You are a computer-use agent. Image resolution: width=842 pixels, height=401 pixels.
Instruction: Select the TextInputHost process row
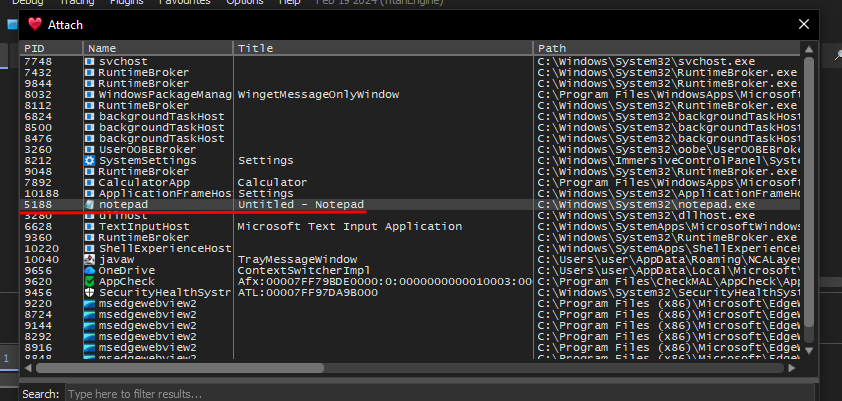[x=410, y=227]
